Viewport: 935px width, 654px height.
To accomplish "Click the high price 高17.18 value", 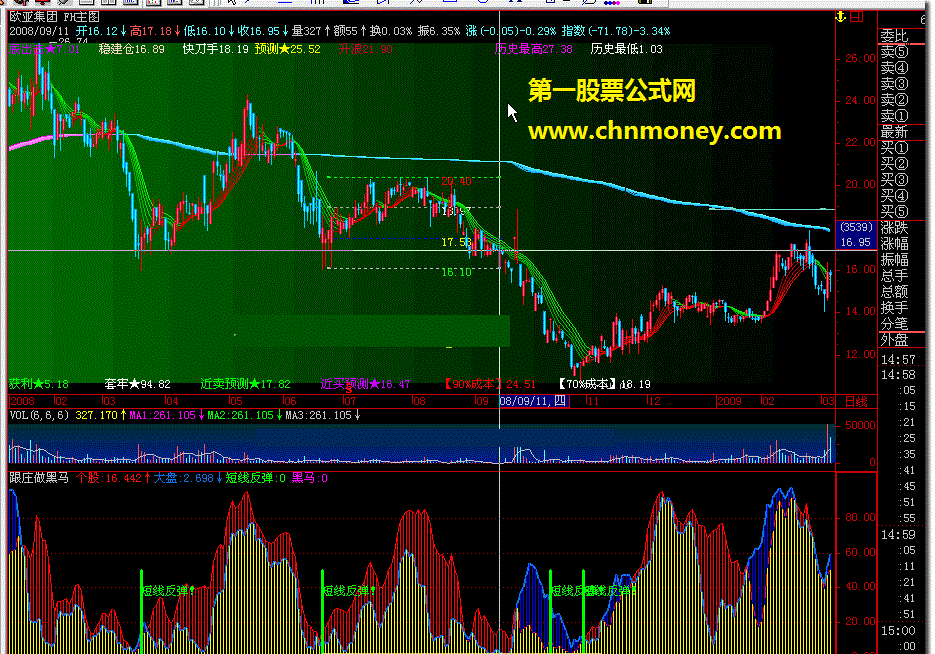I will (x=150, y=31).
